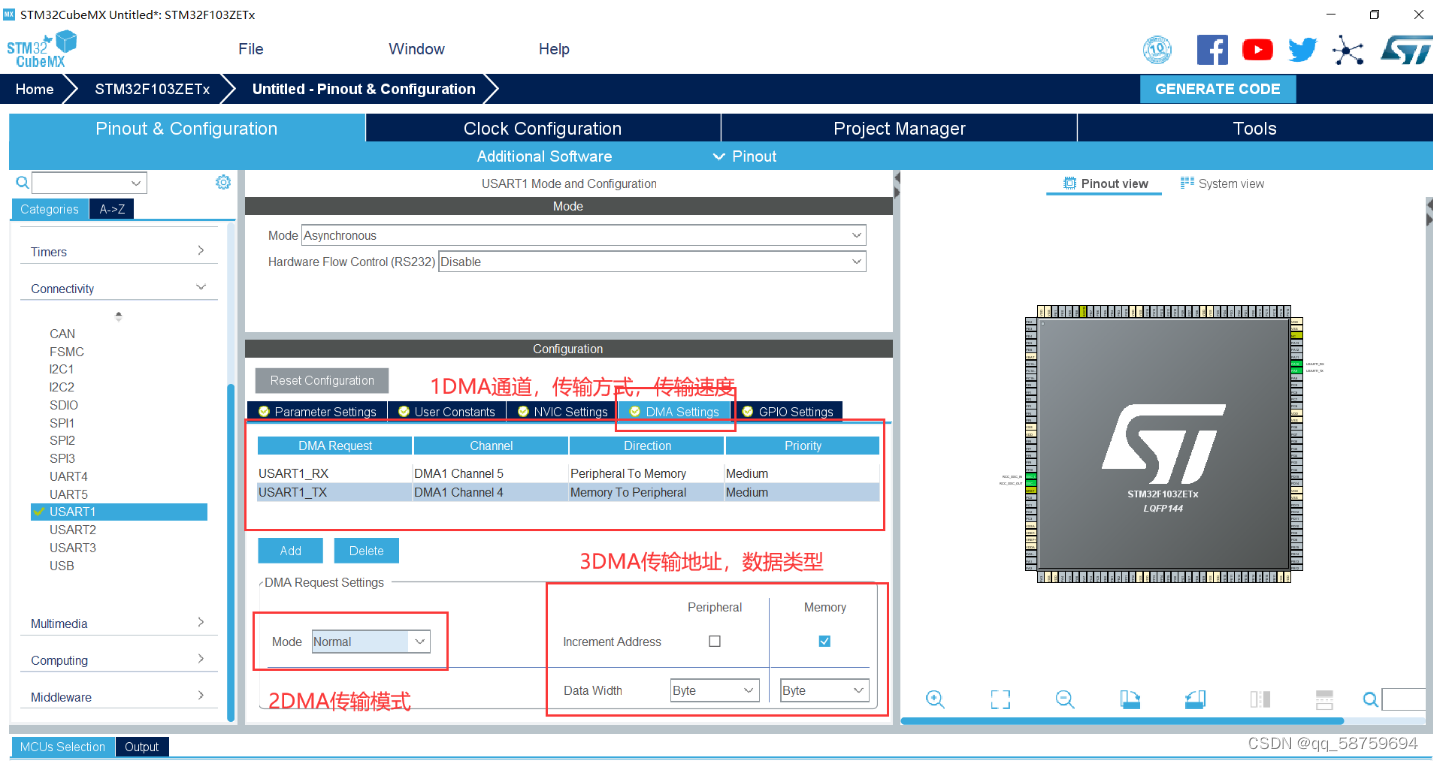Click the settings gear above the Categories panel
Screen dimensions: 1433x761
223,181
